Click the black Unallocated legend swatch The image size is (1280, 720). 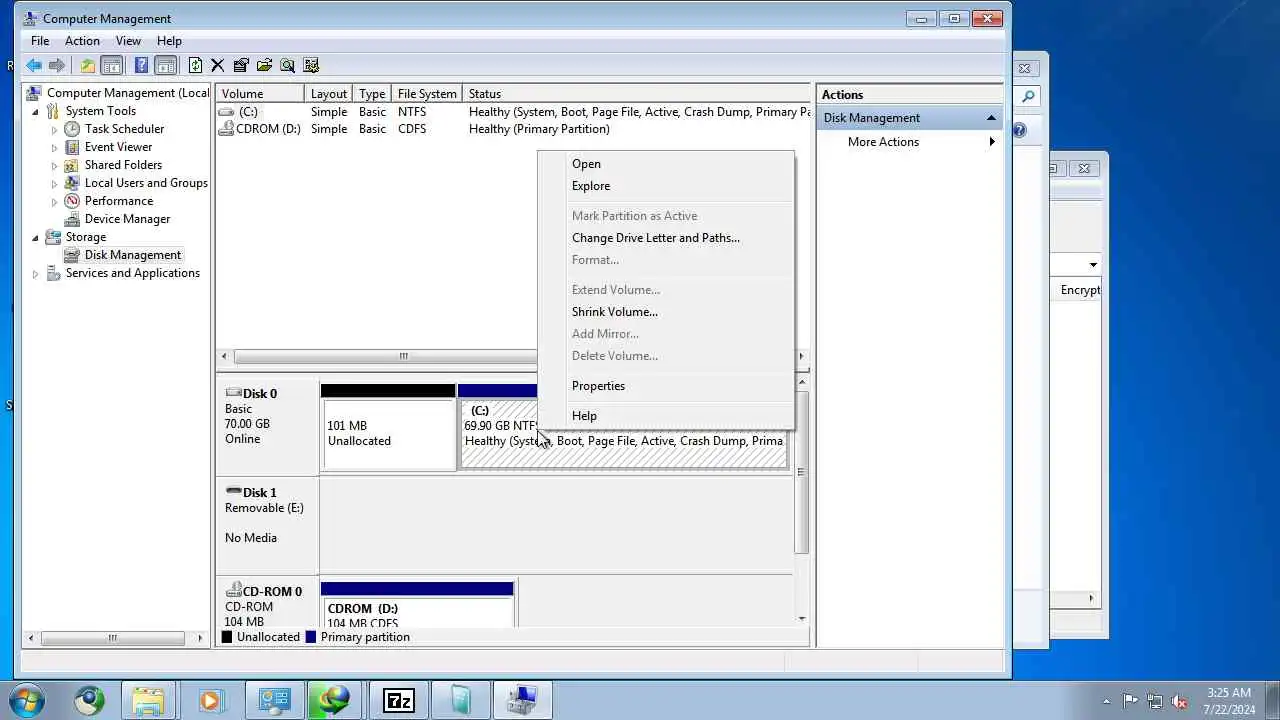point(227,637)
